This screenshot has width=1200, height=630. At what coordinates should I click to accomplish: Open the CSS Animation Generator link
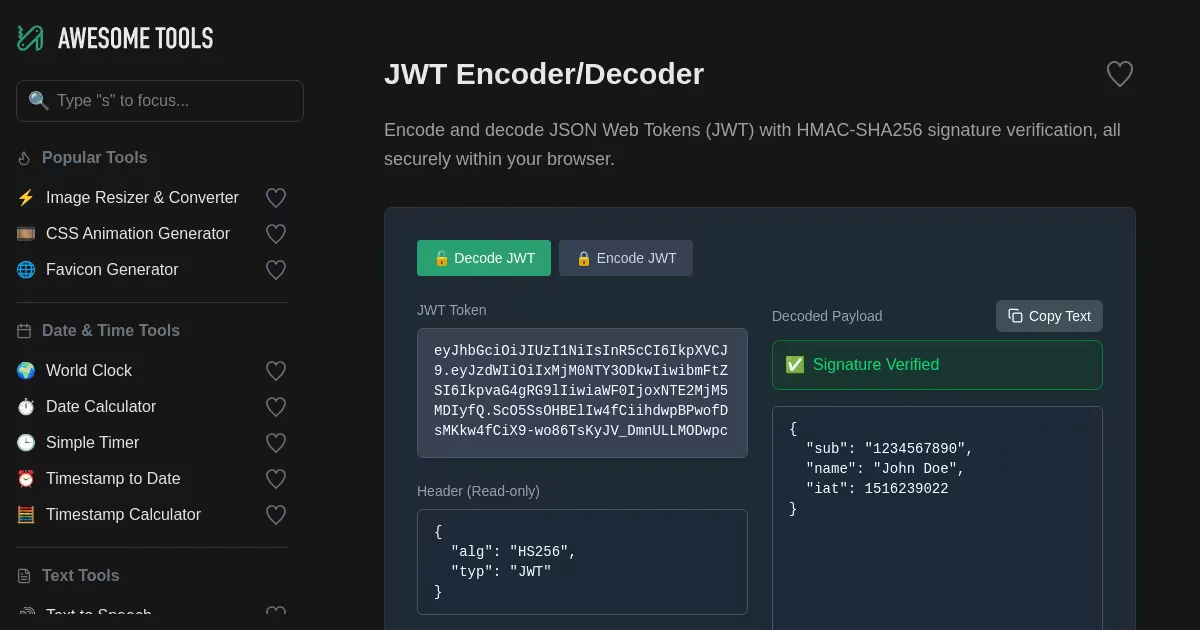click(x=138, y=234)
